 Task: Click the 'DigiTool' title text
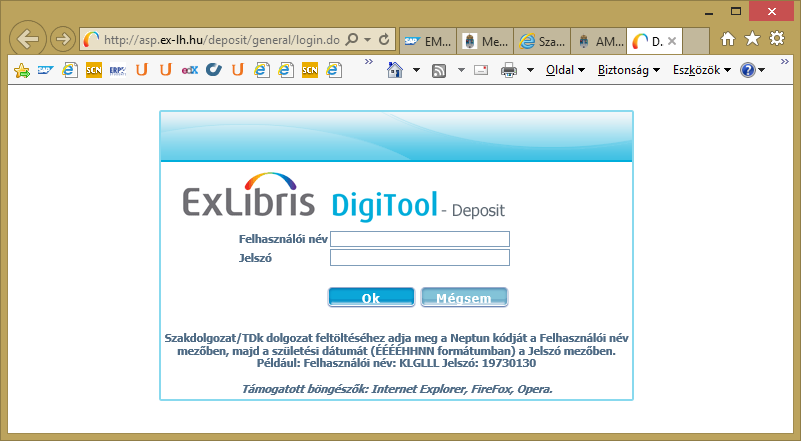(x=385, y=205)
